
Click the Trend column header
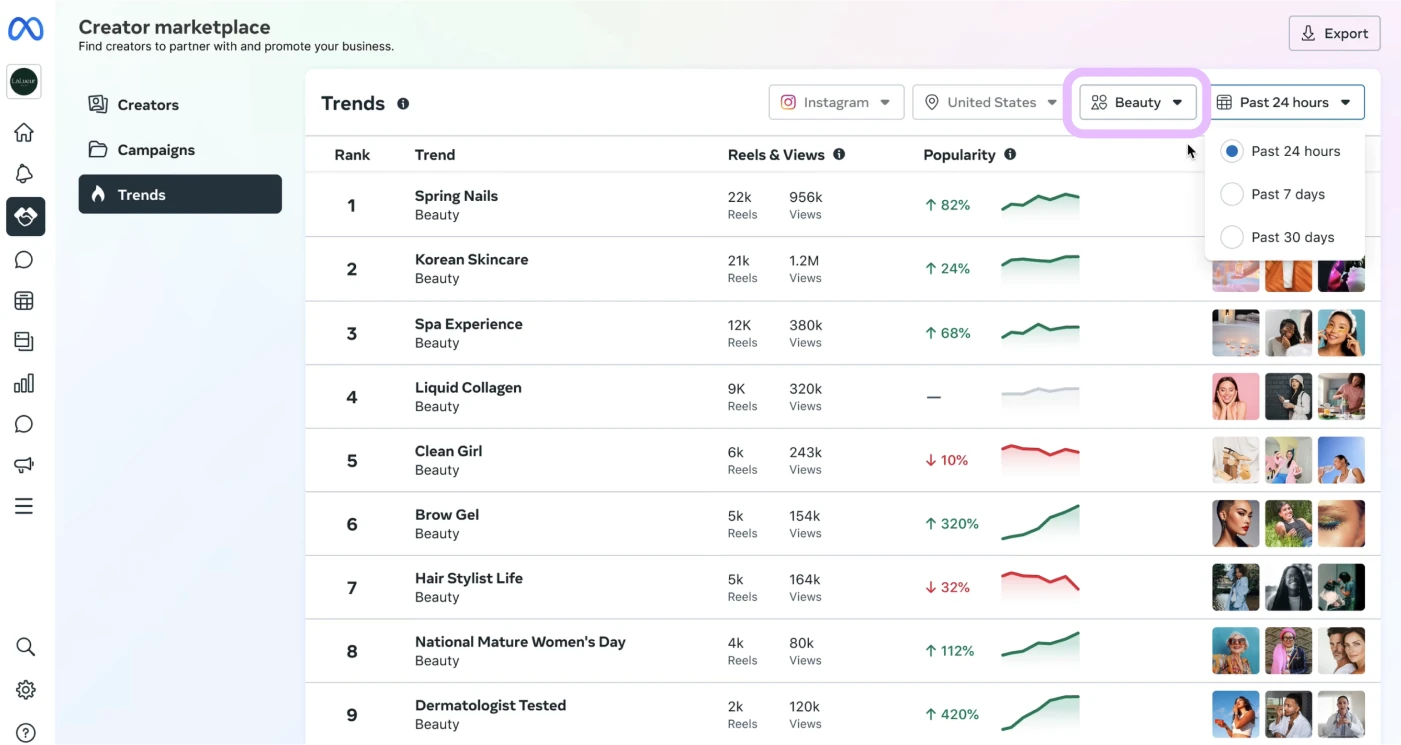(435, 155)
